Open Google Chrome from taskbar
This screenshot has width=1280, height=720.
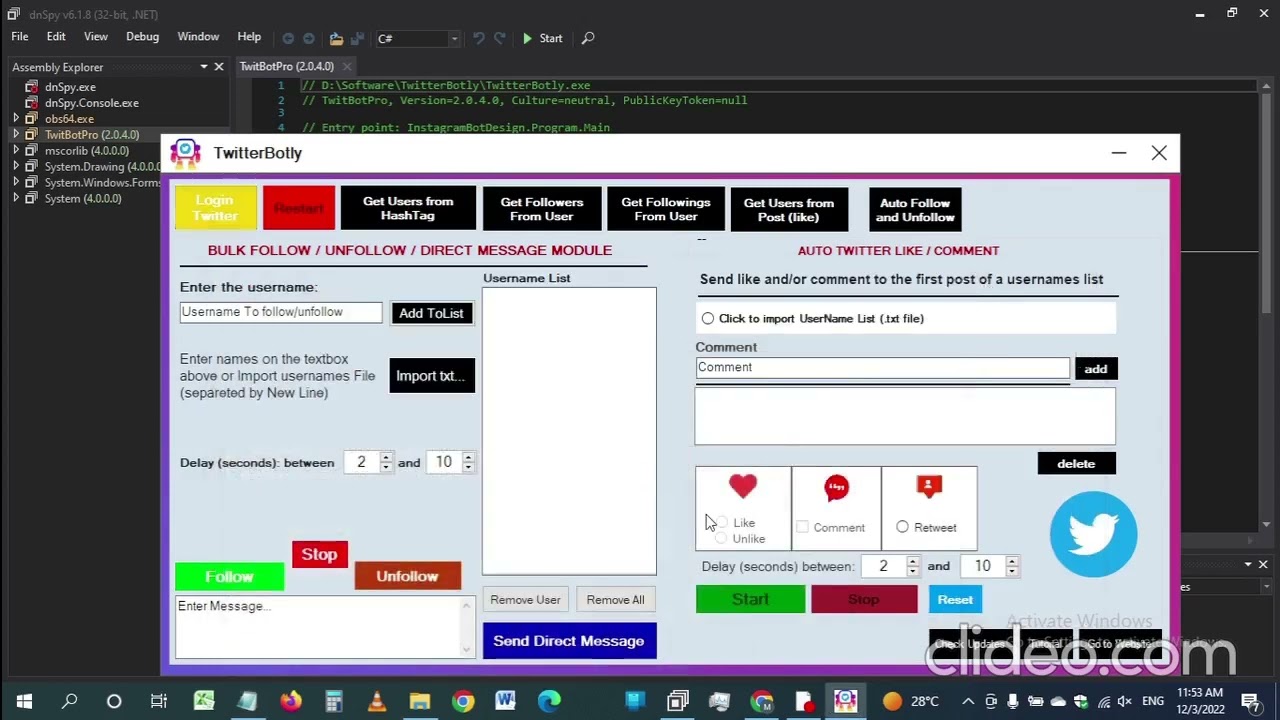(463, 701)
